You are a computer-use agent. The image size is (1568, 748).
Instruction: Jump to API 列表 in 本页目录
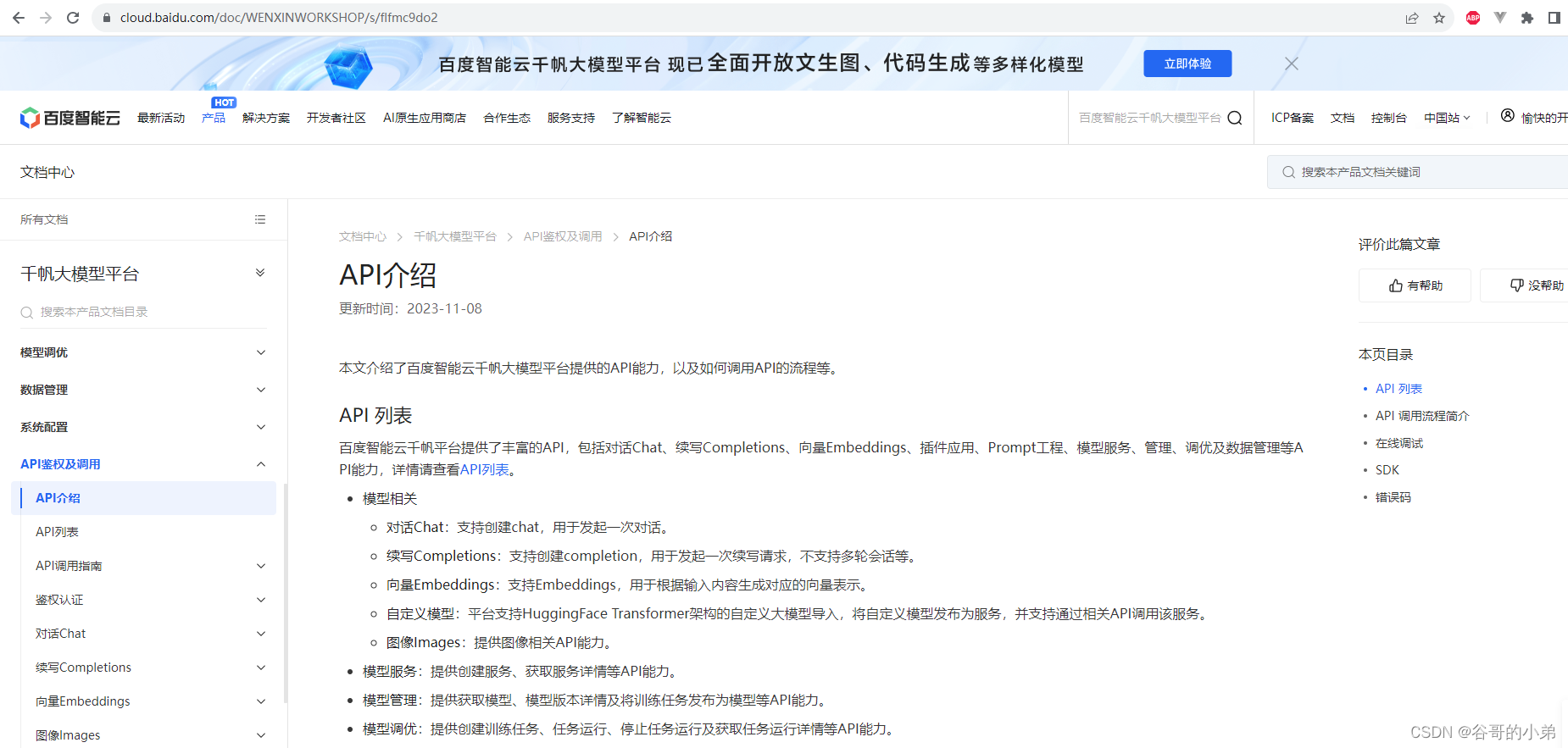(x=1398, y=389)
